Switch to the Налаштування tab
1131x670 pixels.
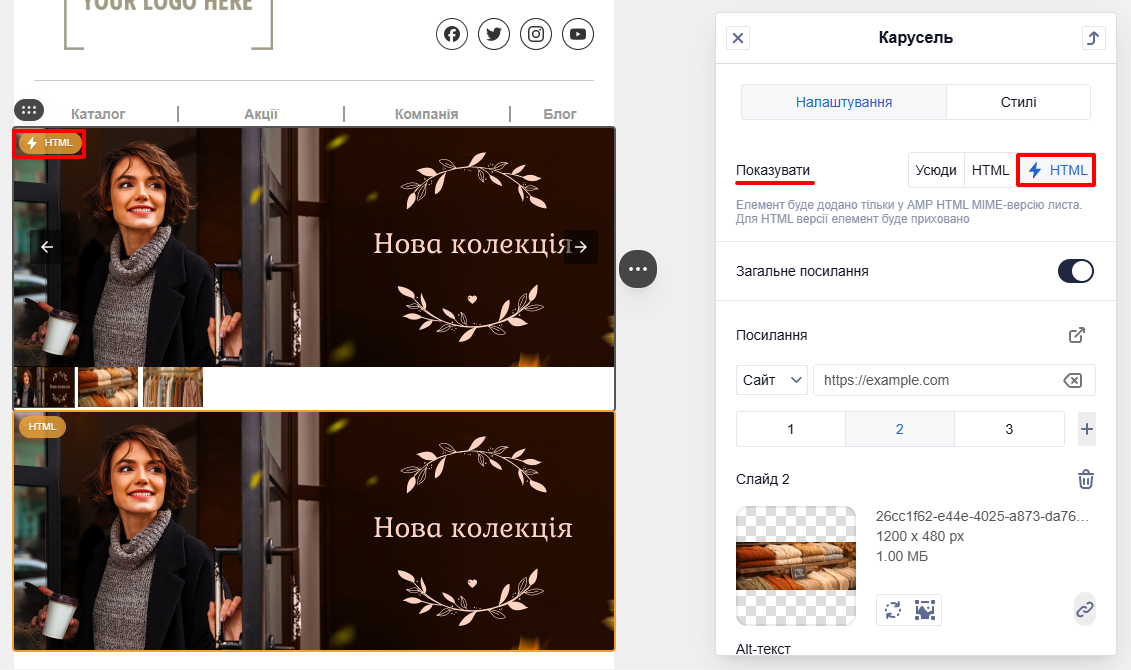coord(843,102)
